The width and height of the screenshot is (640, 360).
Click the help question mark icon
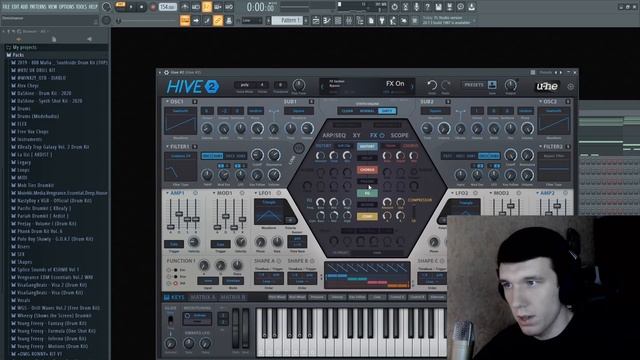(427, 7)
